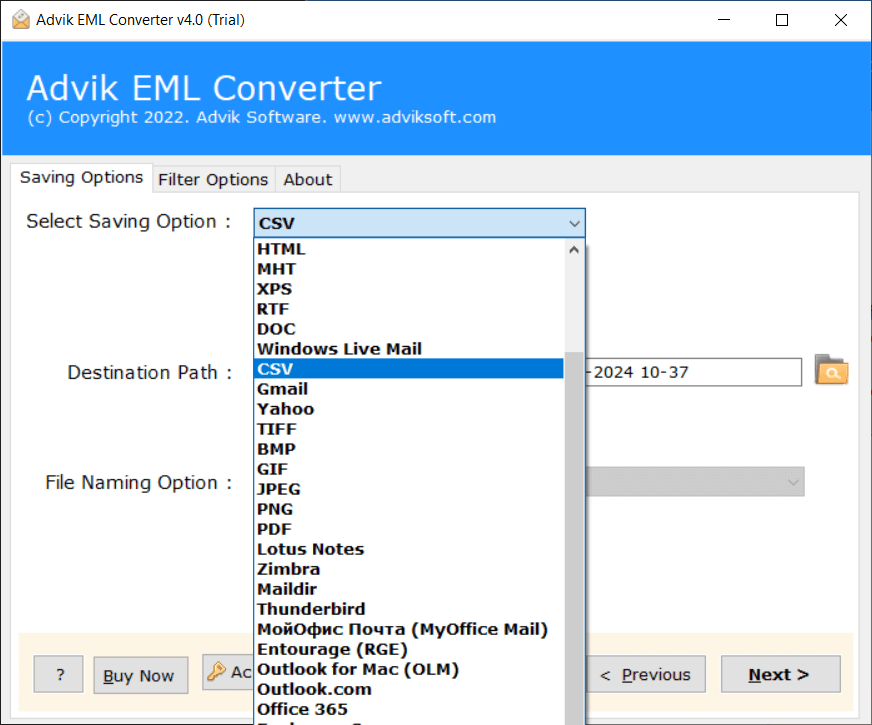Viewport: 872px width, 725px height.
Task: Pick JPEG from the saving options
Action: tap(409, 489)
